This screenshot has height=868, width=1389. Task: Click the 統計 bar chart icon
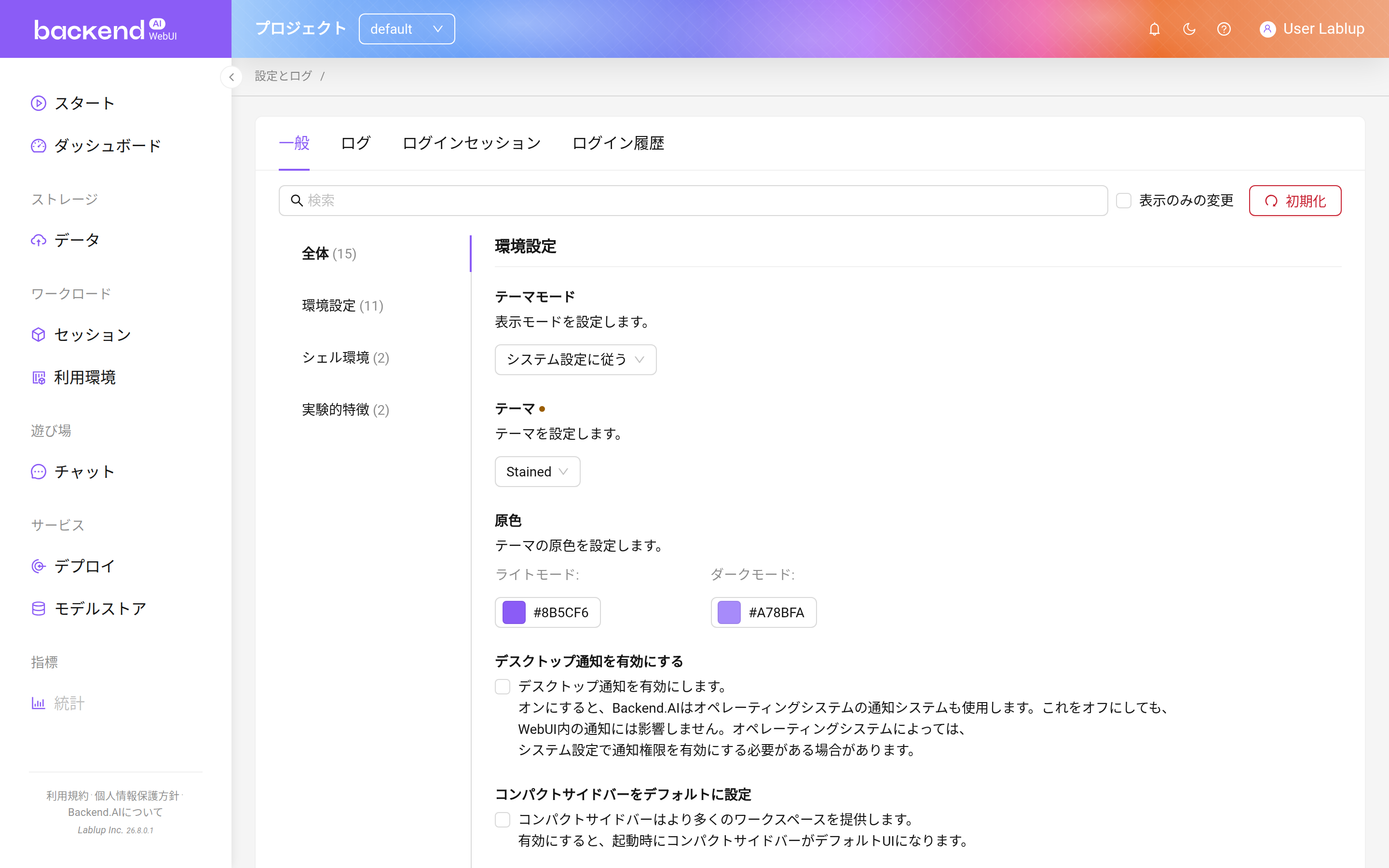pos(39,703)
